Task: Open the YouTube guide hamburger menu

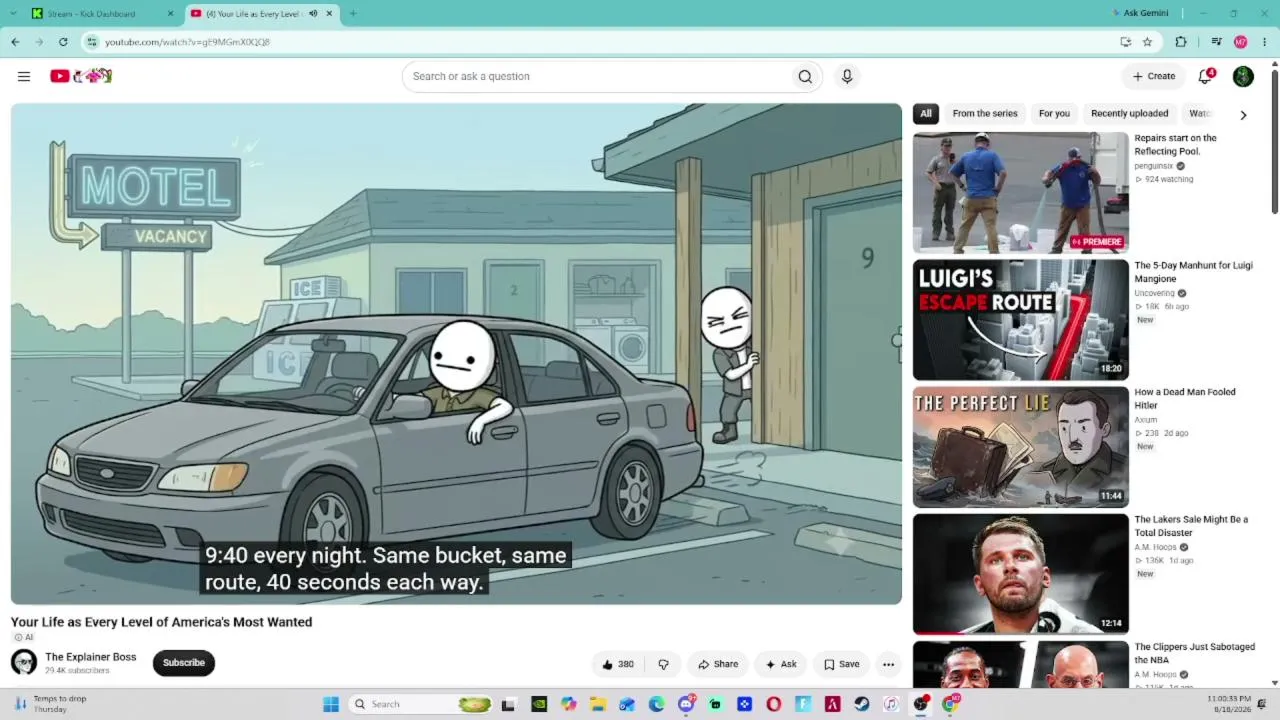Action: coord(24,76)
